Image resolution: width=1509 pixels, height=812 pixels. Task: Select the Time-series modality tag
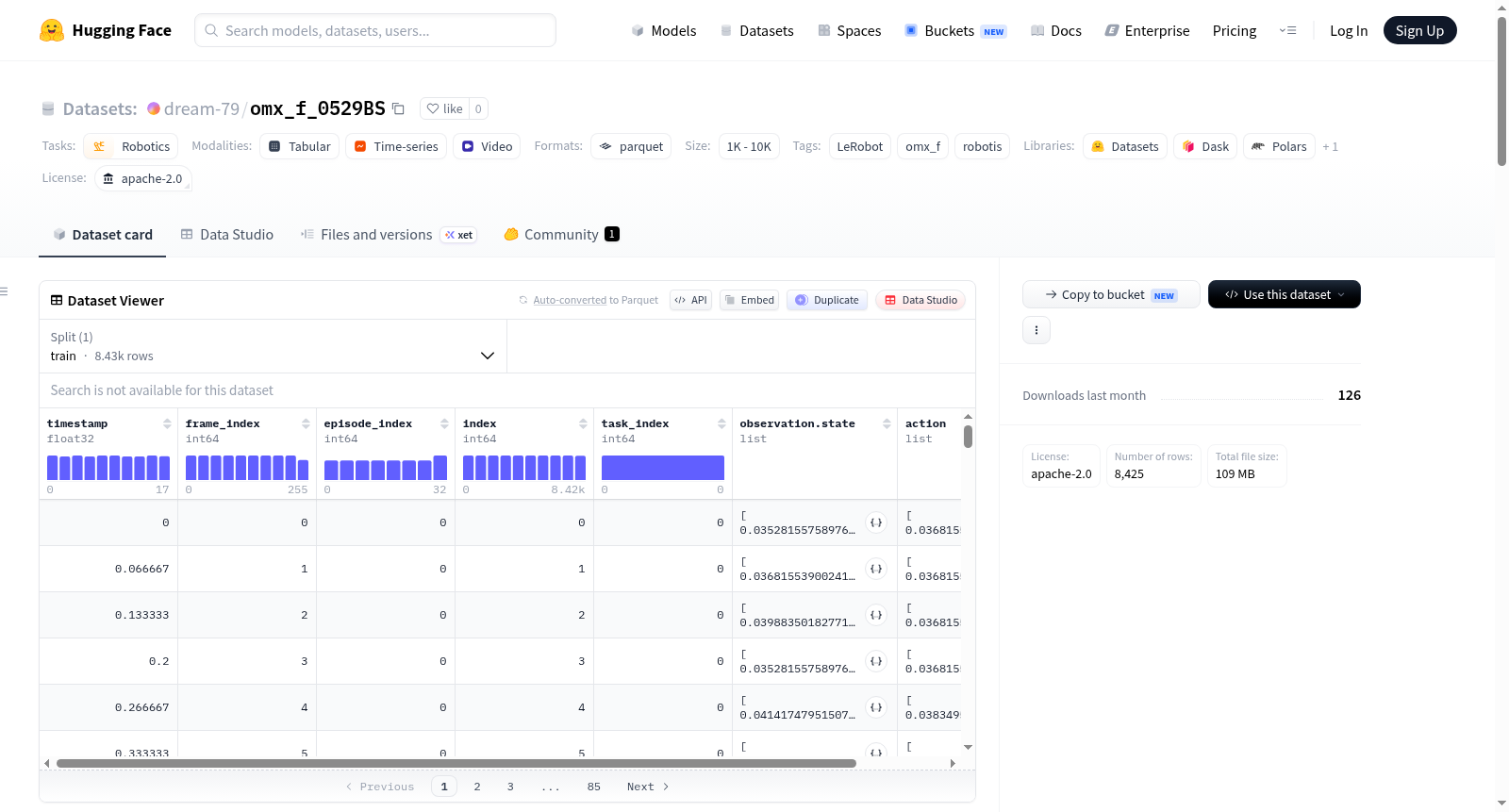coord(396,146)
